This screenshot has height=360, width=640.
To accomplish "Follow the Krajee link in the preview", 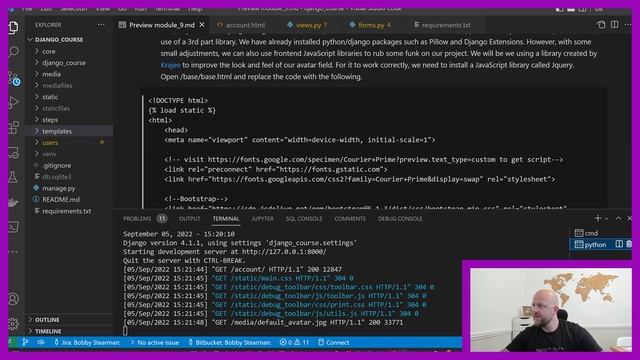I will (170, 65).
